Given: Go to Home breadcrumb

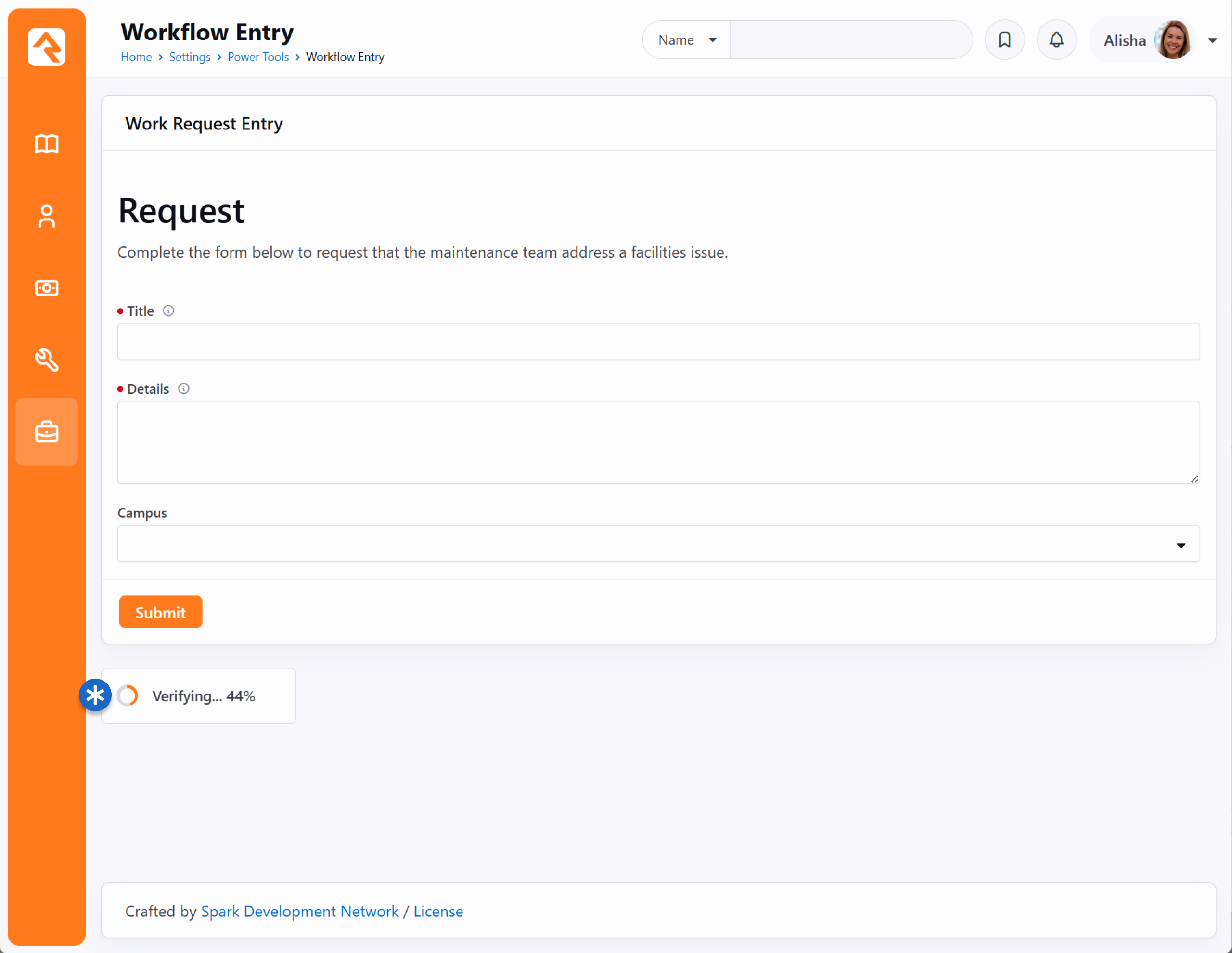Looking at the screenshot, I should coord(136,57).
